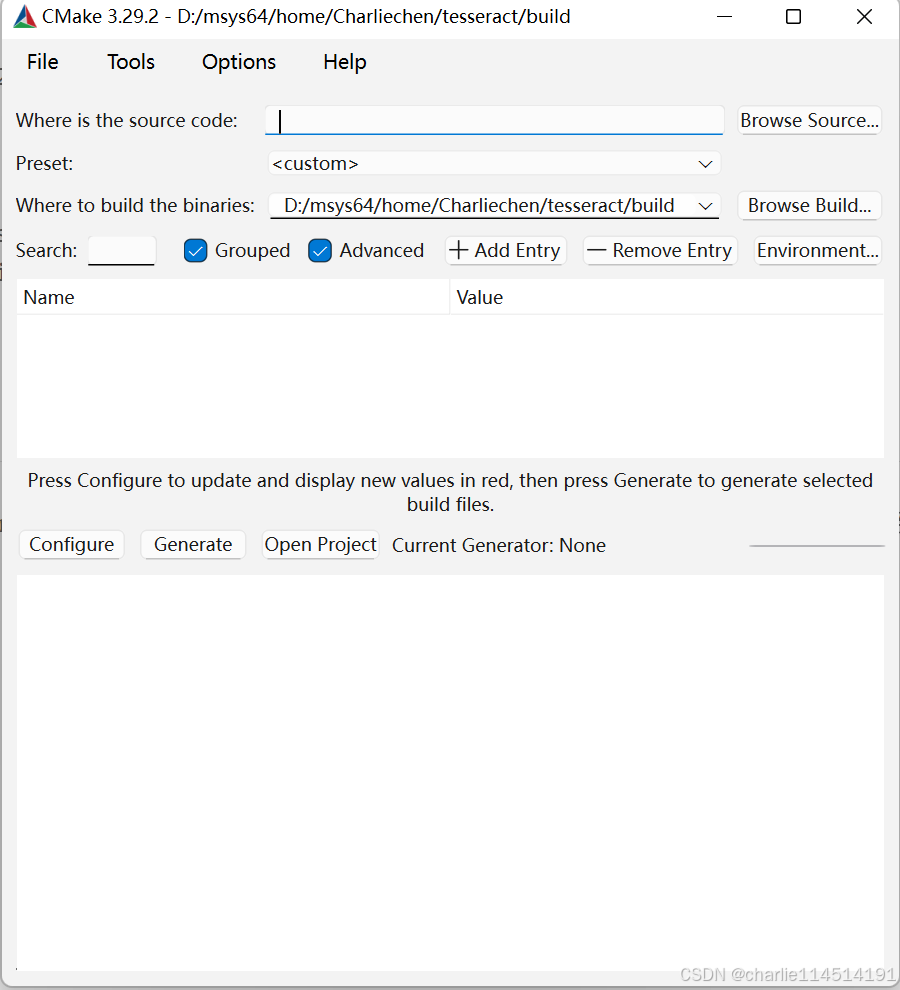Click the progress bar beside Current Generator
Screen dimensions: 900x990
(x=817, y=546)
